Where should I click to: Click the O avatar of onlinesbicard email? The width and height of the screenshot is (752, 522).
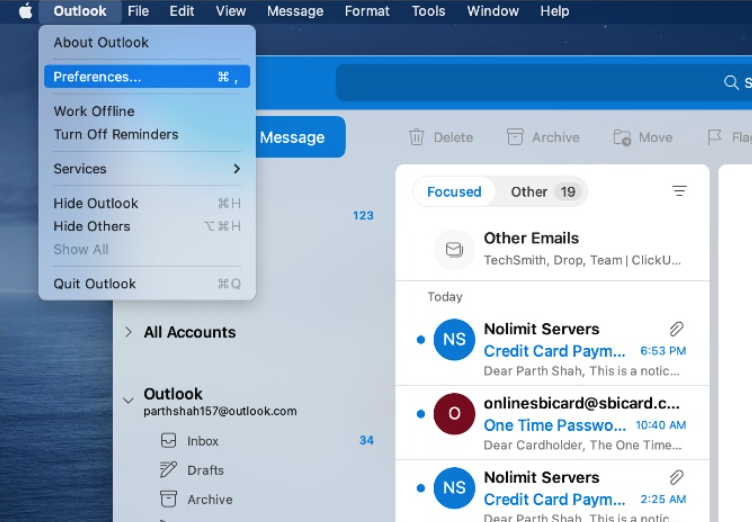(x=454, y=414)
